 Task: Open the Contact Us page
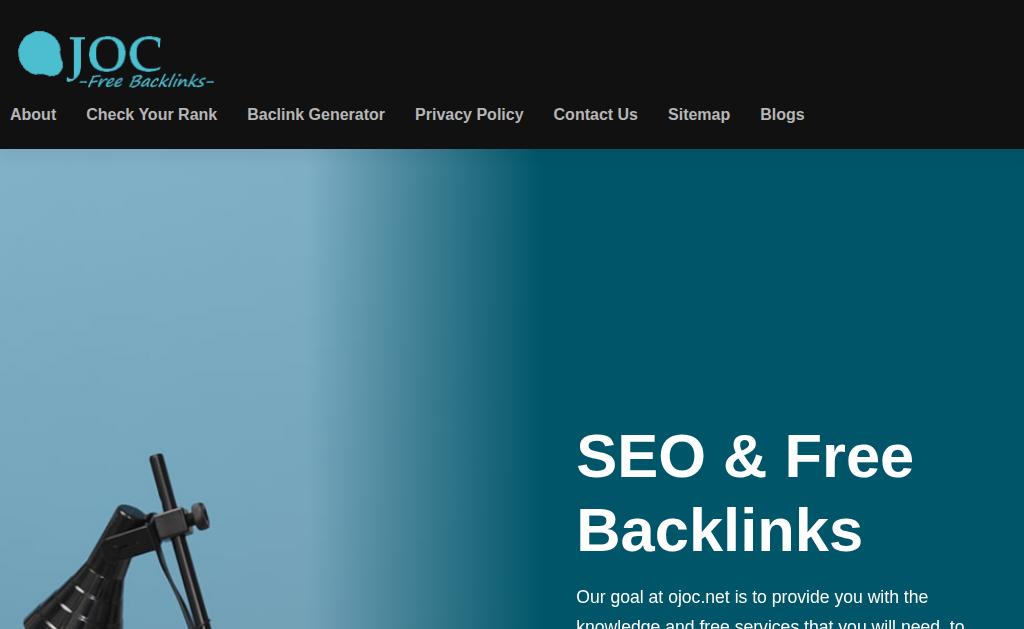(x=596, y=114)
